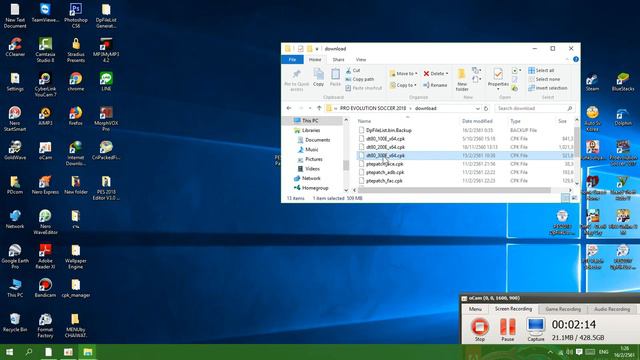Image resolution: width=640 pixels, height=360 pixels.
Task: Stop the oCam recording
Action: tap(480, 329)
